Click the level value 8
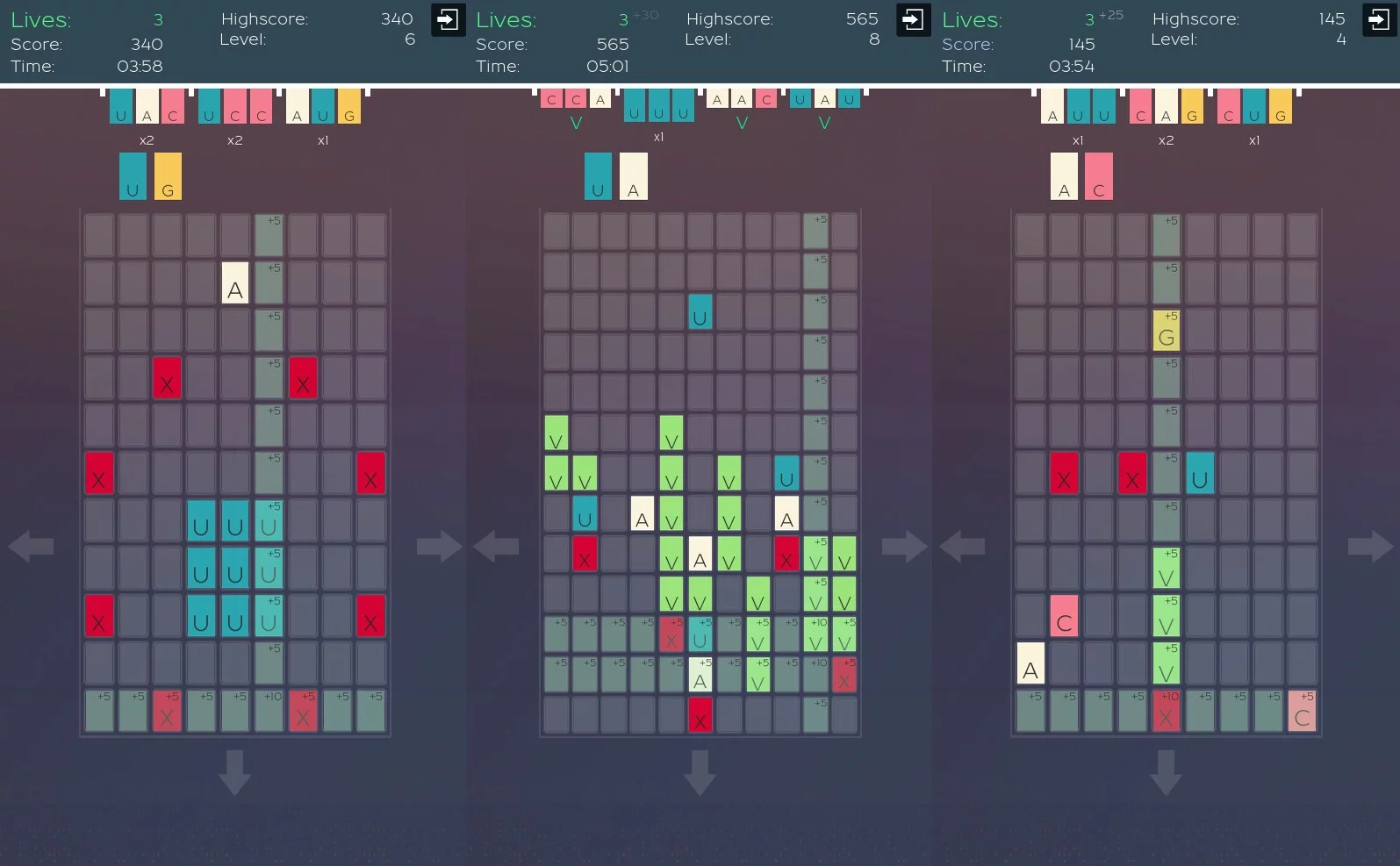 (x=874, y=39)
